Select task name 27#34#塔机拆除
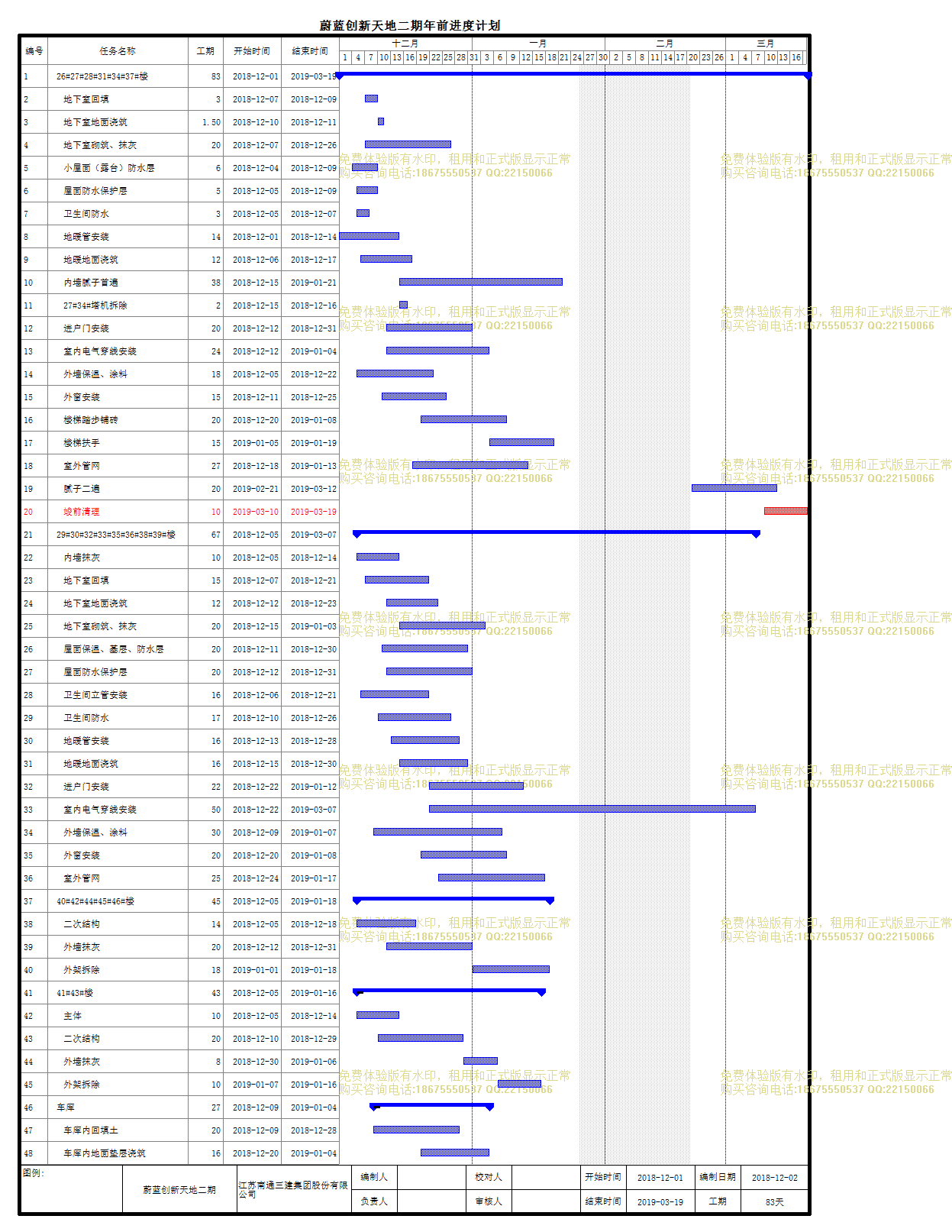The height and width of the screenshot is (1232, 952). point(95,306)
